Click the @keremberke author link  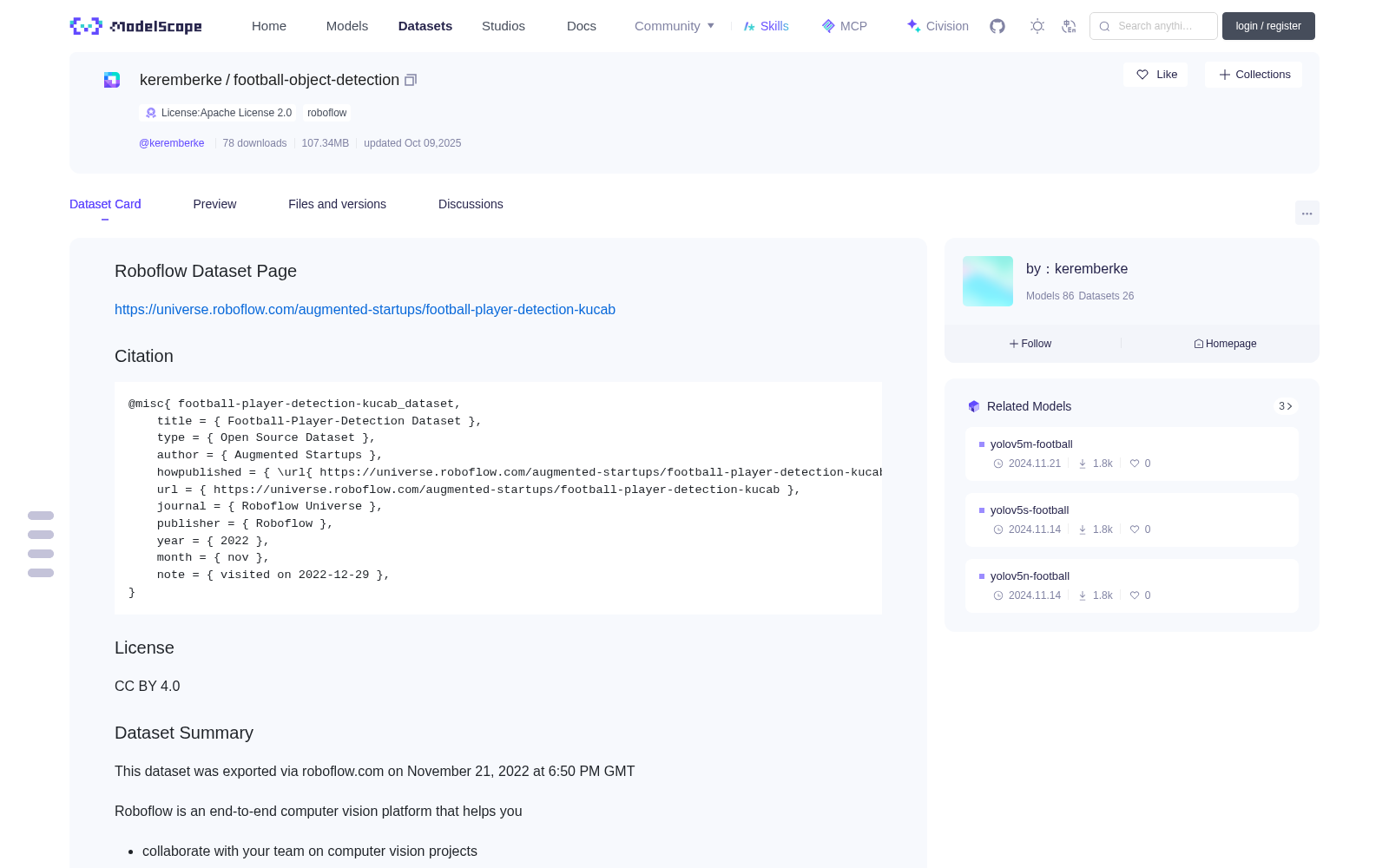172,143
